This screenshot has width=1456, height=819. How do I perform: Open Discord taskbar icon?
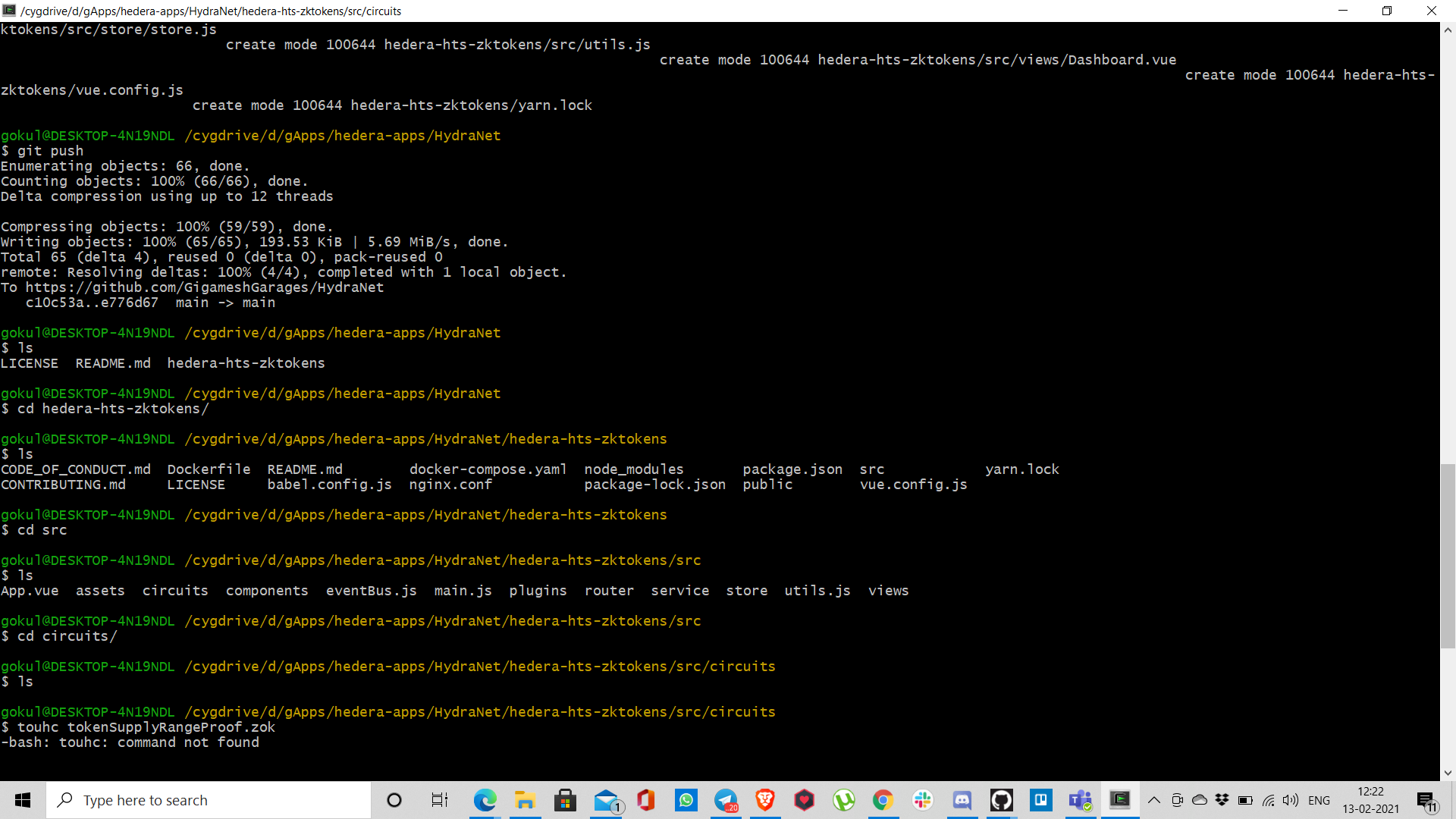(x=962, y=800)
